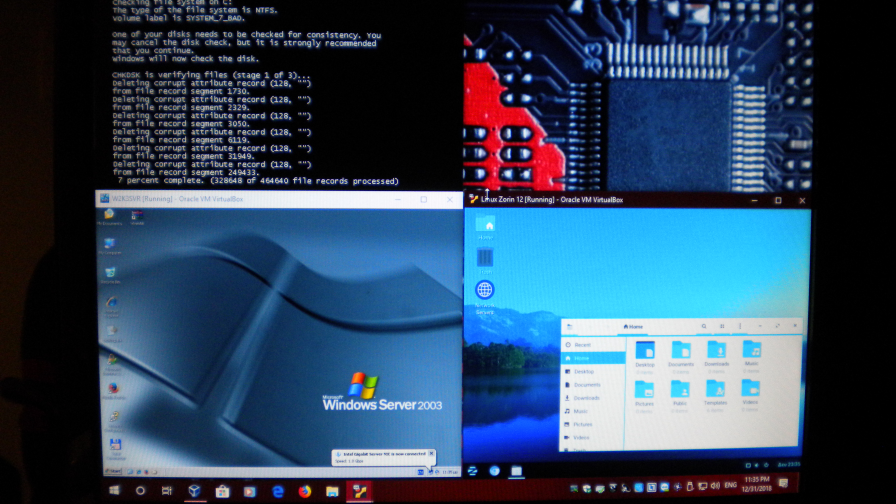Select Pictures in the Files sidebar
896x504 pixels.
point(593,425)
